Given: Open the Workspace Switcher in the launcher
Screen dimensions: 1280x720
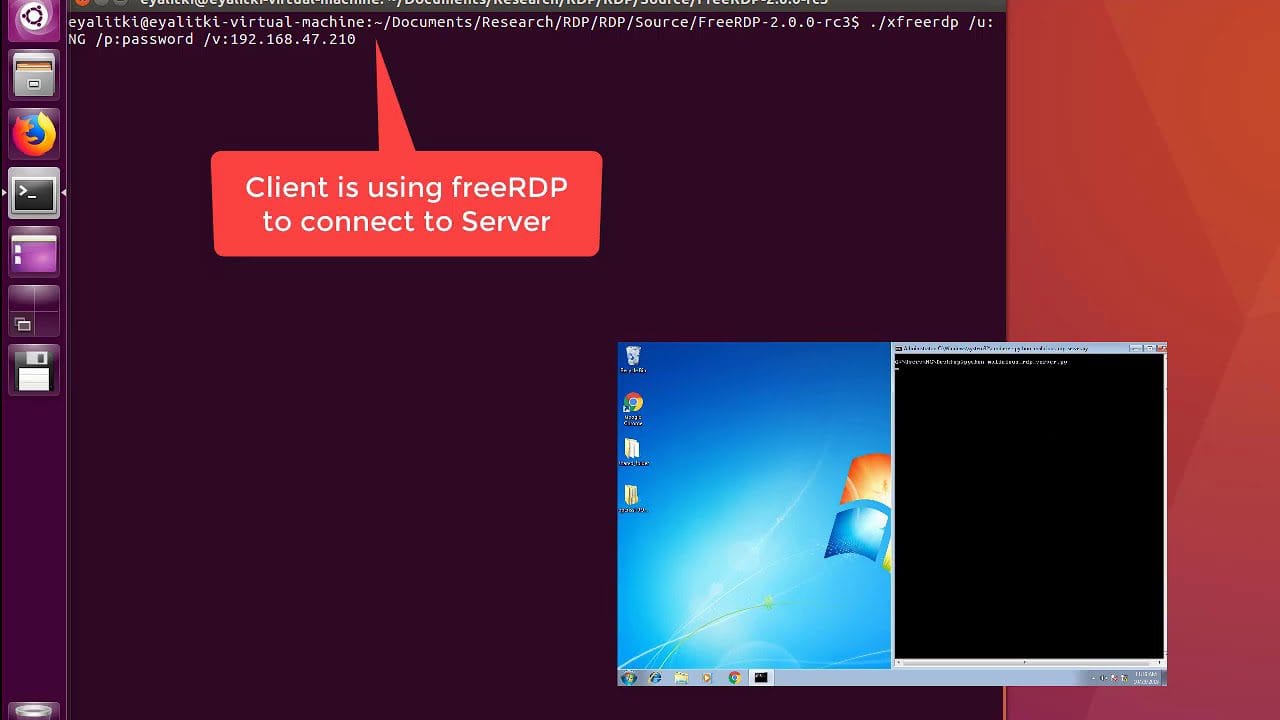Looking at the screenshot, I should (x=34, y=311).
